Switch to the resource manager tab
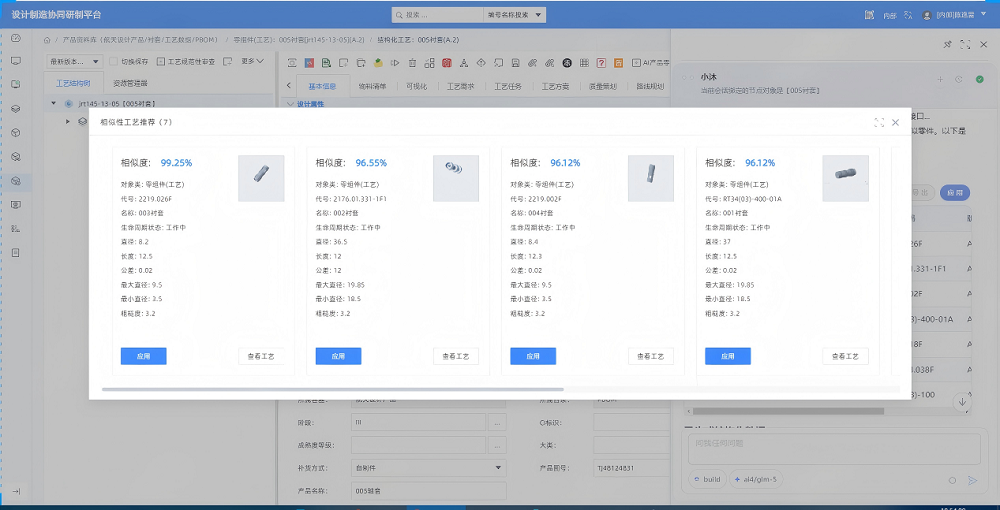 tap(130, 84)
